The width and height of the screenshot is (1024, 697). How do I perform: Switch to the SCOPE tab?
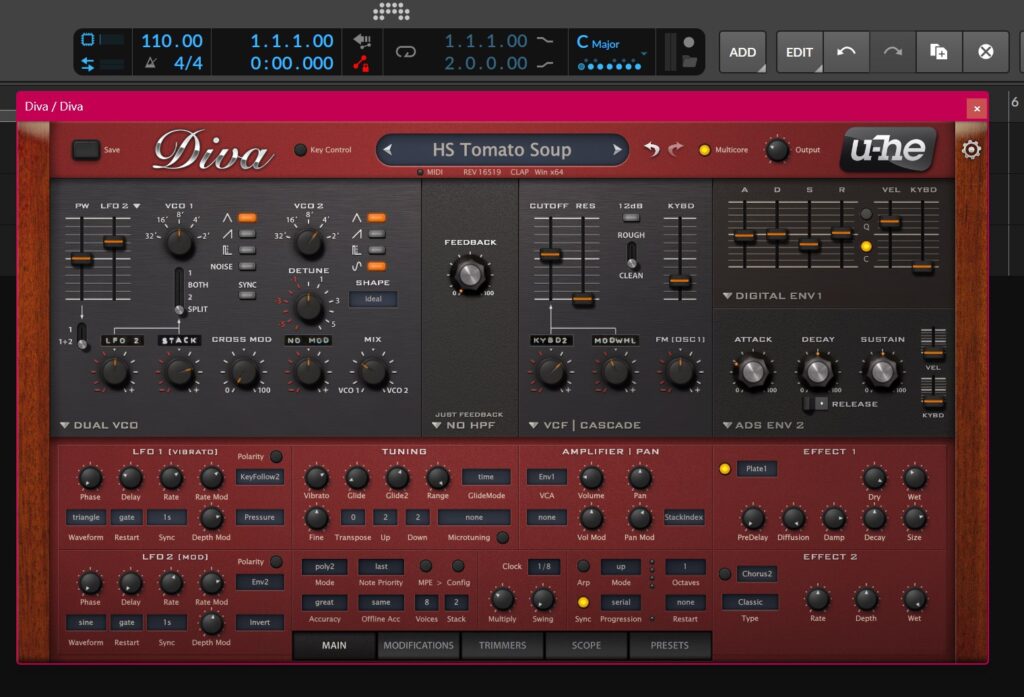pos(586,645)
